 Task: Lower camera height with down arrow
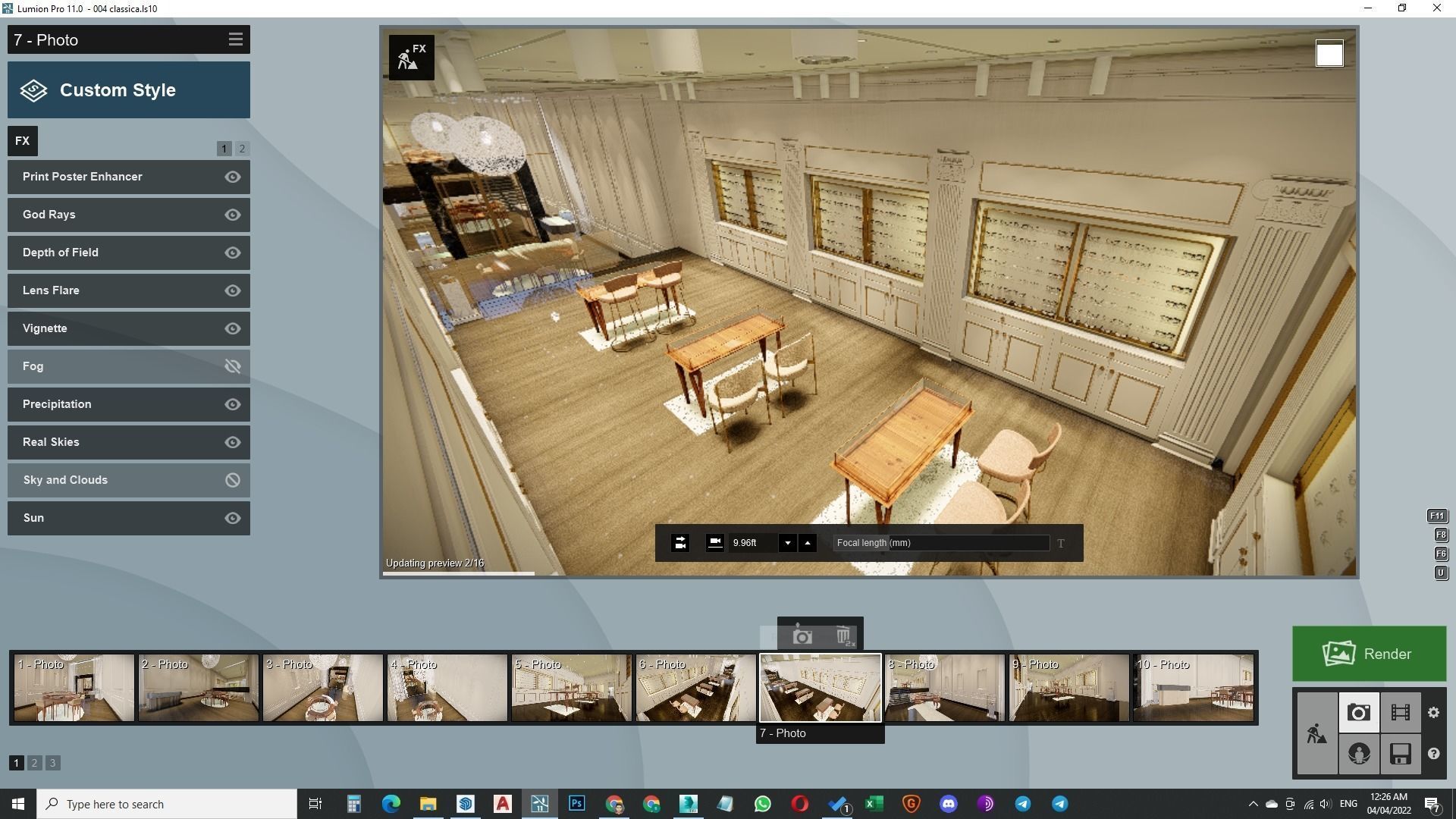click(788, 543)
